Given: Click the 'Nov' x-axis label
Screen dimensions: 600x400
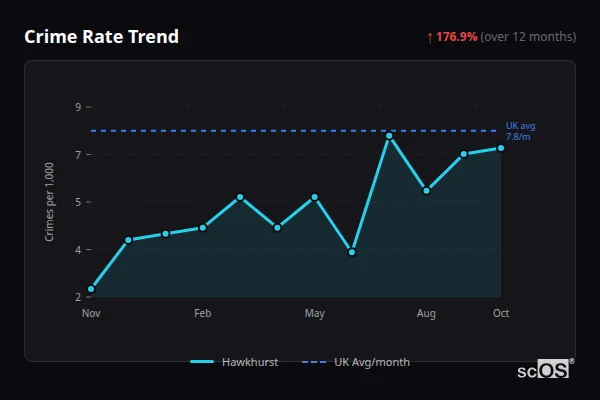Looking at the screenshot, I should [x=91, y=313].
